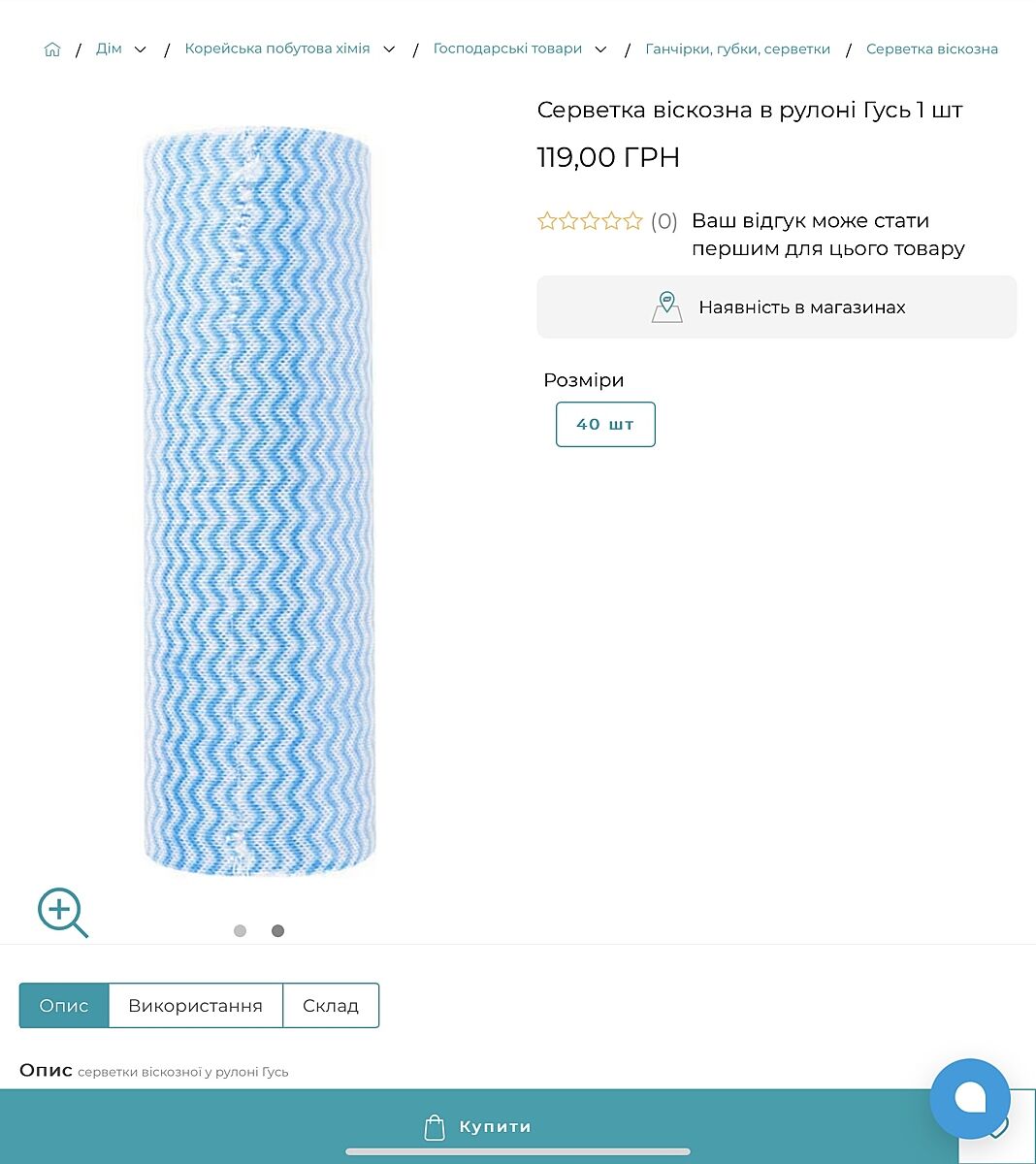Select the second image carousel dot
Image resolution: width=1036 pixels, height=1164 pixels.
click(x=277, y=931)
